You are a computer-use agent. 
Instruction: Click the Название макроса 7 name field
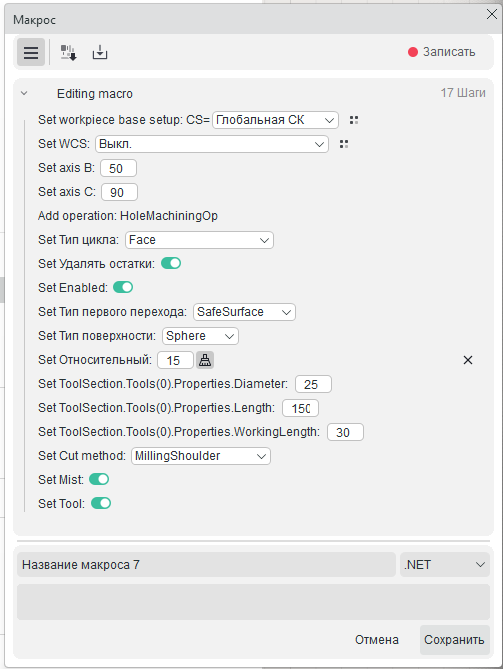pyautogui.click(x=206, y=565)
